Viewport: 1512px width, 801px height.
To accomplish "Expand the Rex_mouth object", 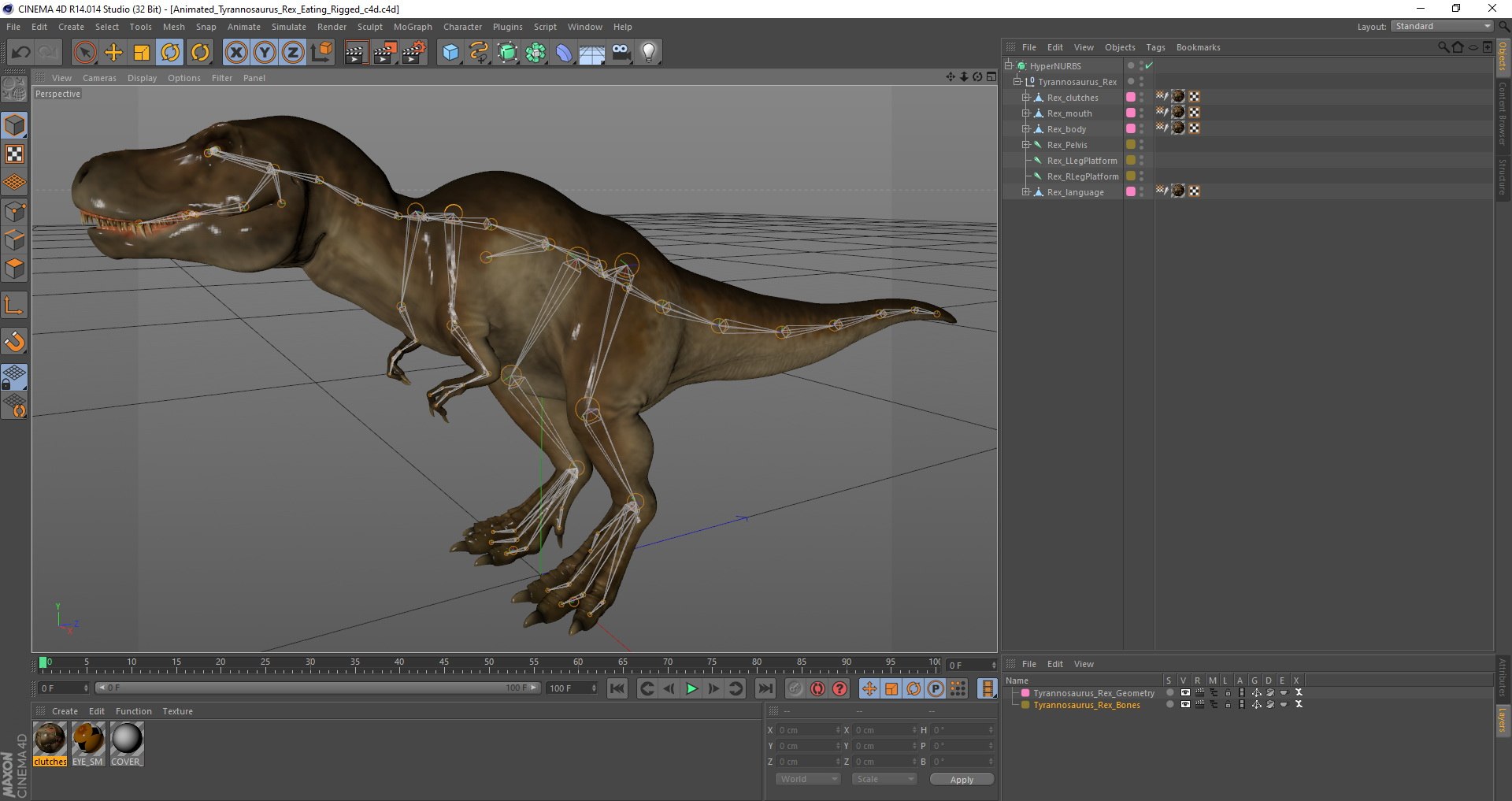I will point(1025,113).
